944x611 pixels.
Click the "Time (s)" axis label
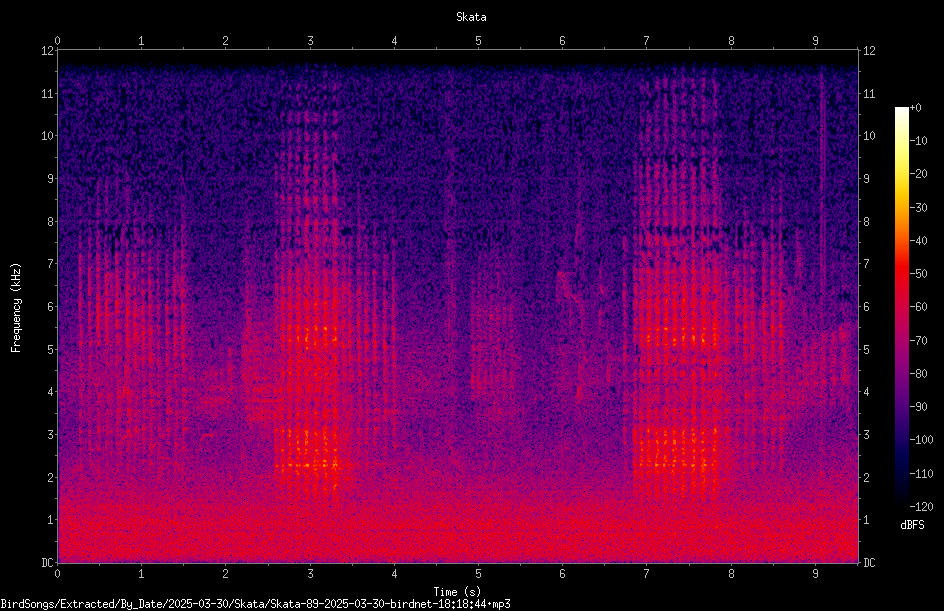click(x=457, y=592)
